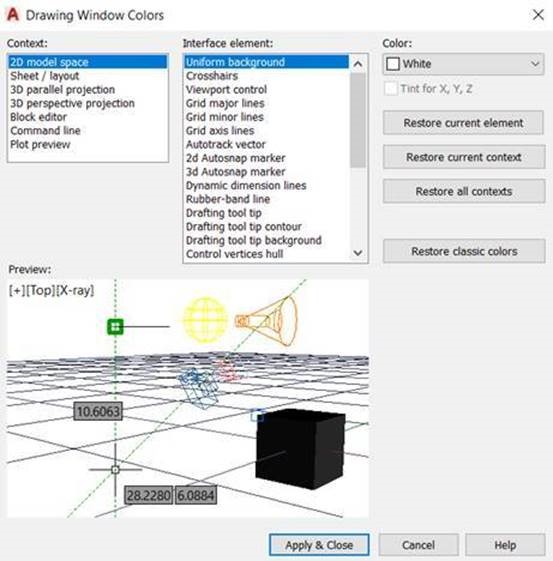Click Restore current element button
Screen dimensions: 553x561
point(463,123)
